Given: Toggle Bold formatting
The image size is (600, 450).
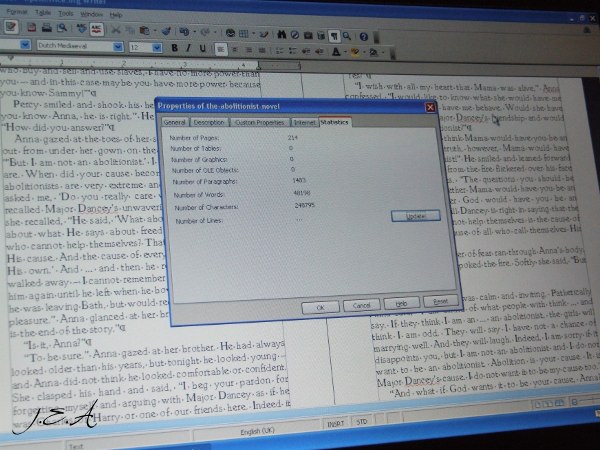Looking at the screenshot, I should pos(174,48).
